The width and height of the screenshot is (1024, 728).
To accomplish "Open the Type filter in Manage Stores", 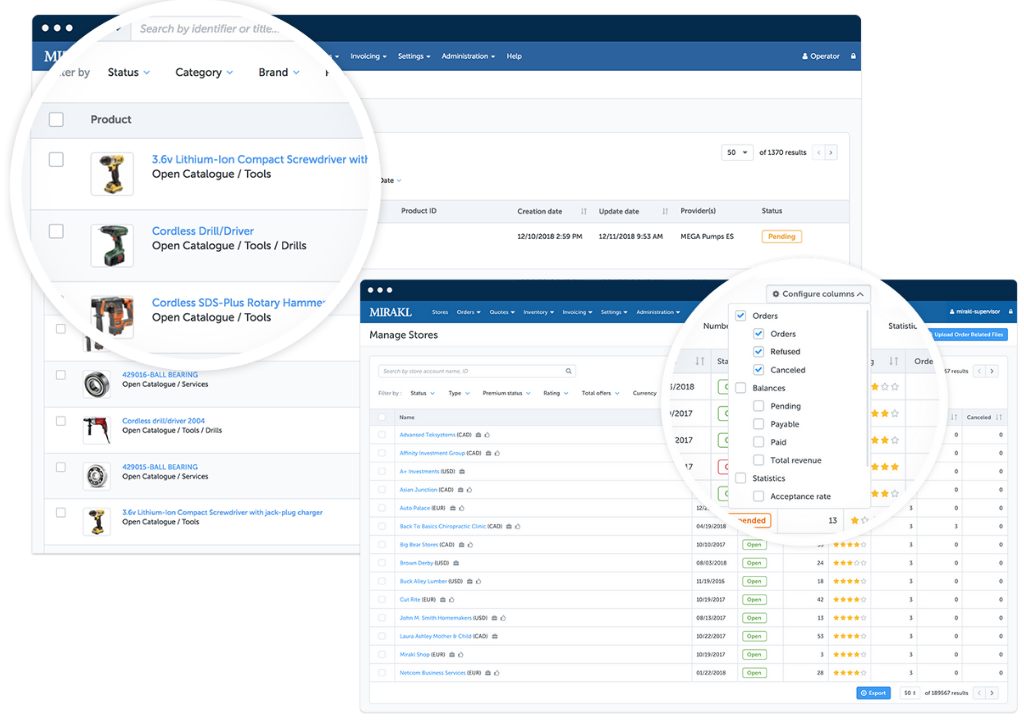I will coord(458,393).
